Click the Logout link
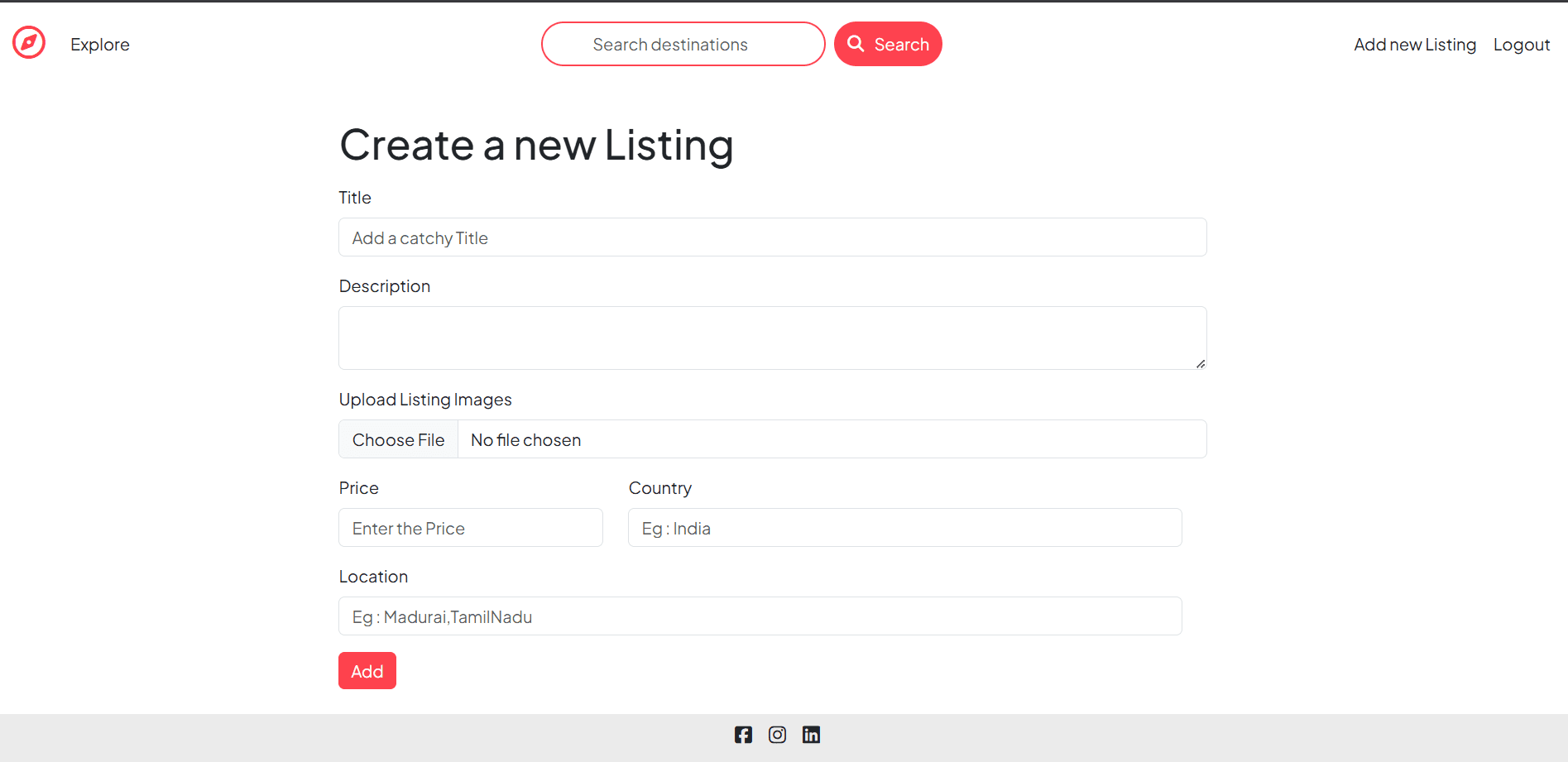 [1522, 45]
